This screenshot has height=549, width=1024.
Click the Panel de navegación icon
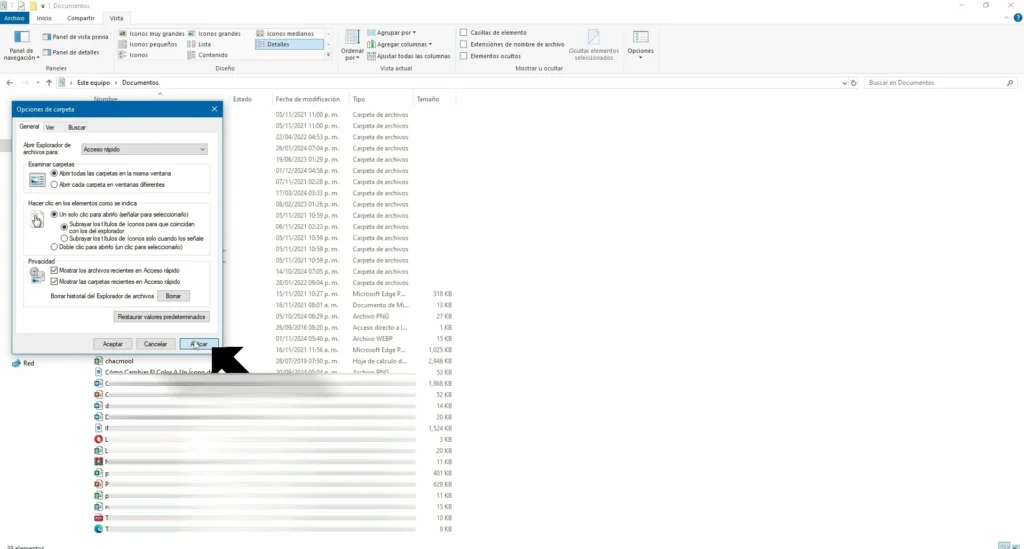click(22, 37)
